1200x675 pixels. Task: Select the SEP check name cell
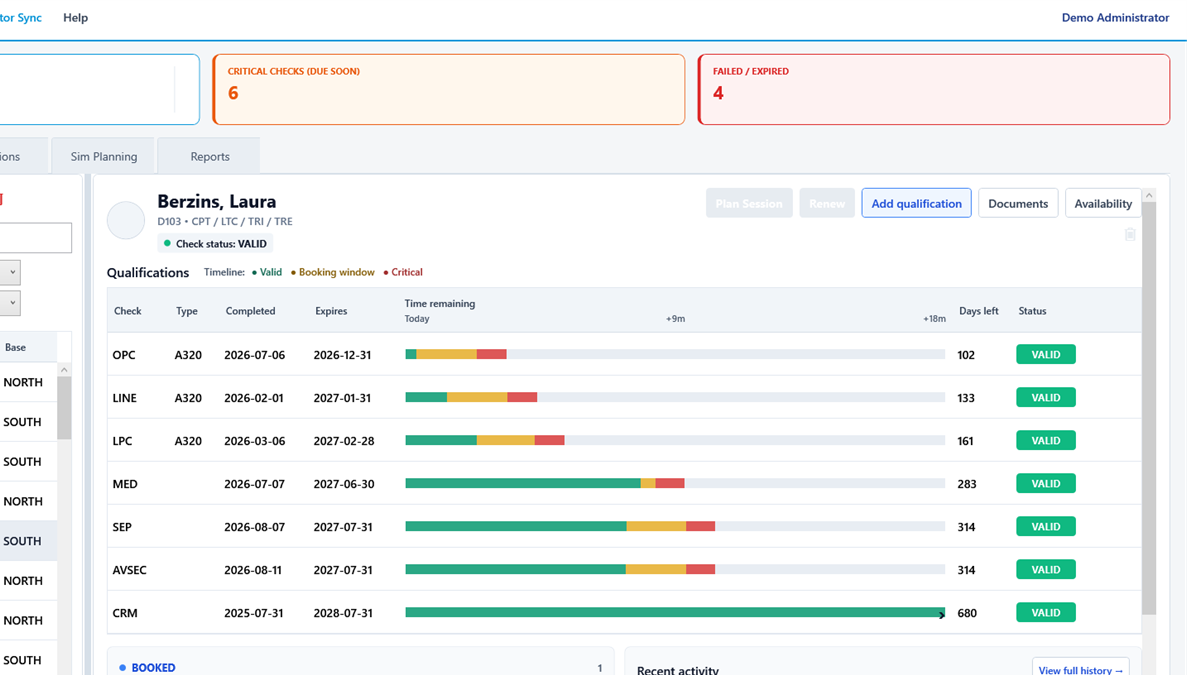[122, 527]
